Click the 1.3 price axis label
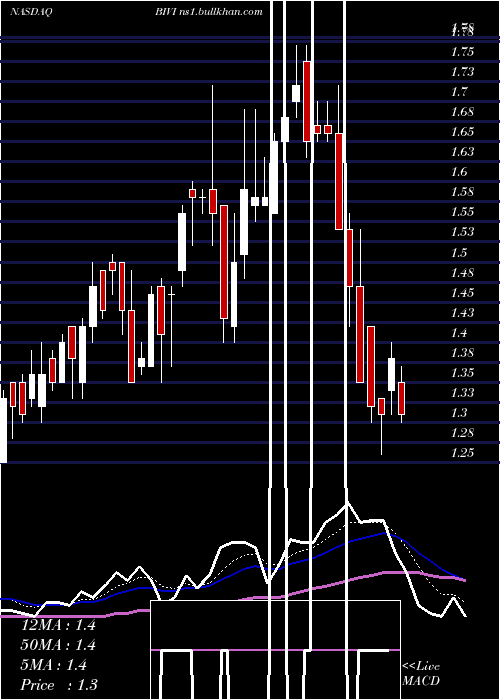Image resolution: width=500 pixels, height=700 pixels. [459, 412]
